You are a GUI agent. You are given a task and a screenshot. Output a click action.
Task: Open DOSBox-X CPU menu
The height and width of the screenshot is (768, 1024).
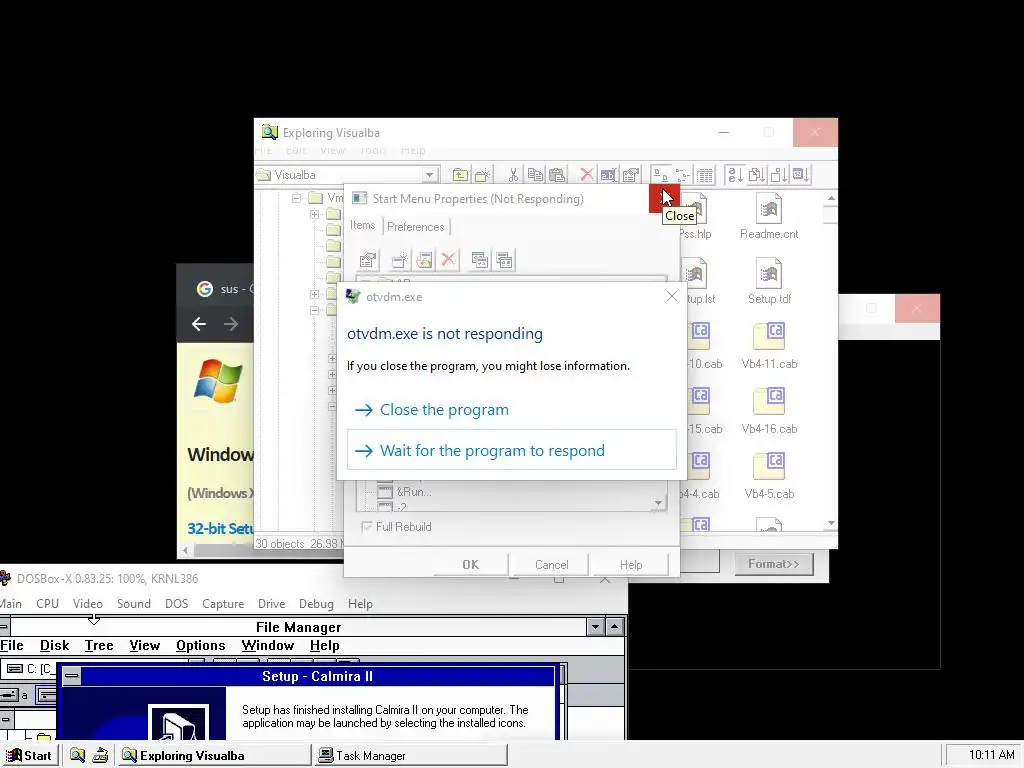click(x=48, y=603)
